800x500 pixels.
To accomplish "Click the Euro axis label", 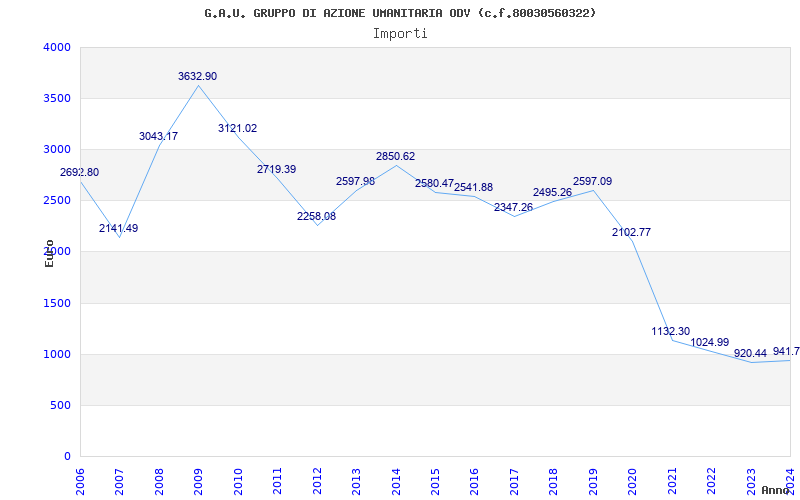I will (x=49, y=253).
